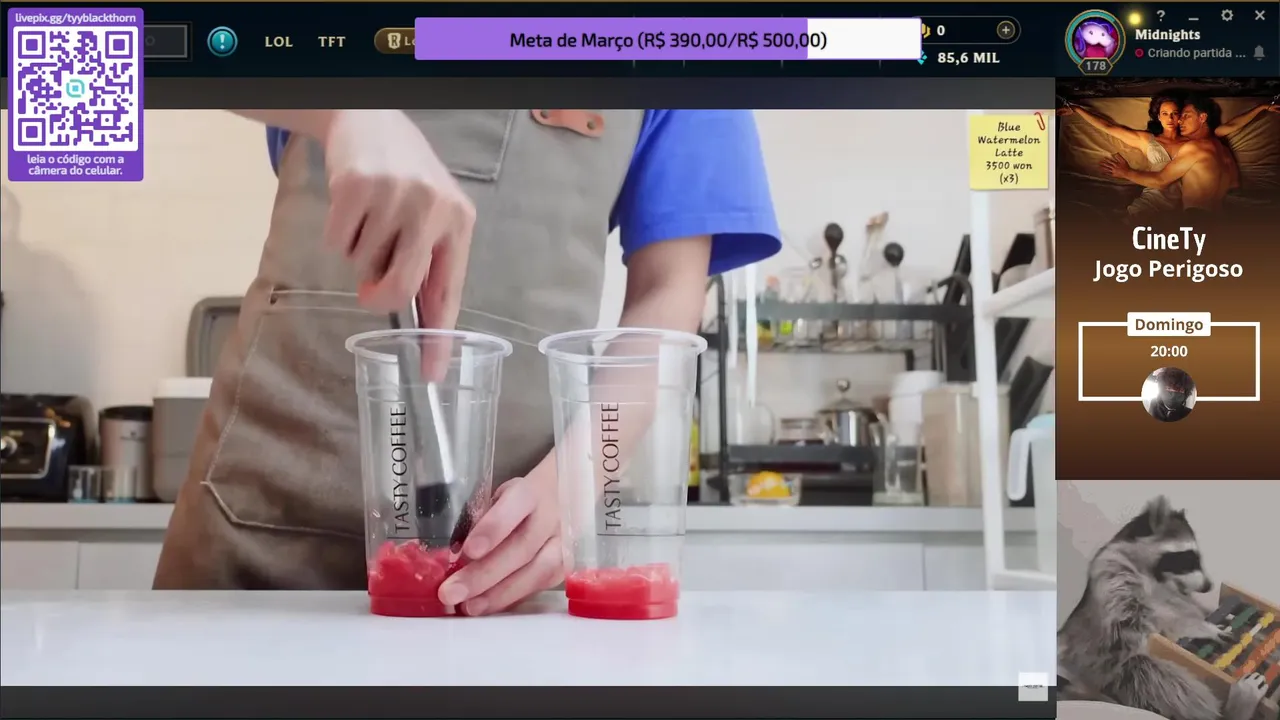Click the raccoon webcam overlay
The width and height of the screenshot is (1280, 720).
pyautogui.click(x=1168, y=600)
